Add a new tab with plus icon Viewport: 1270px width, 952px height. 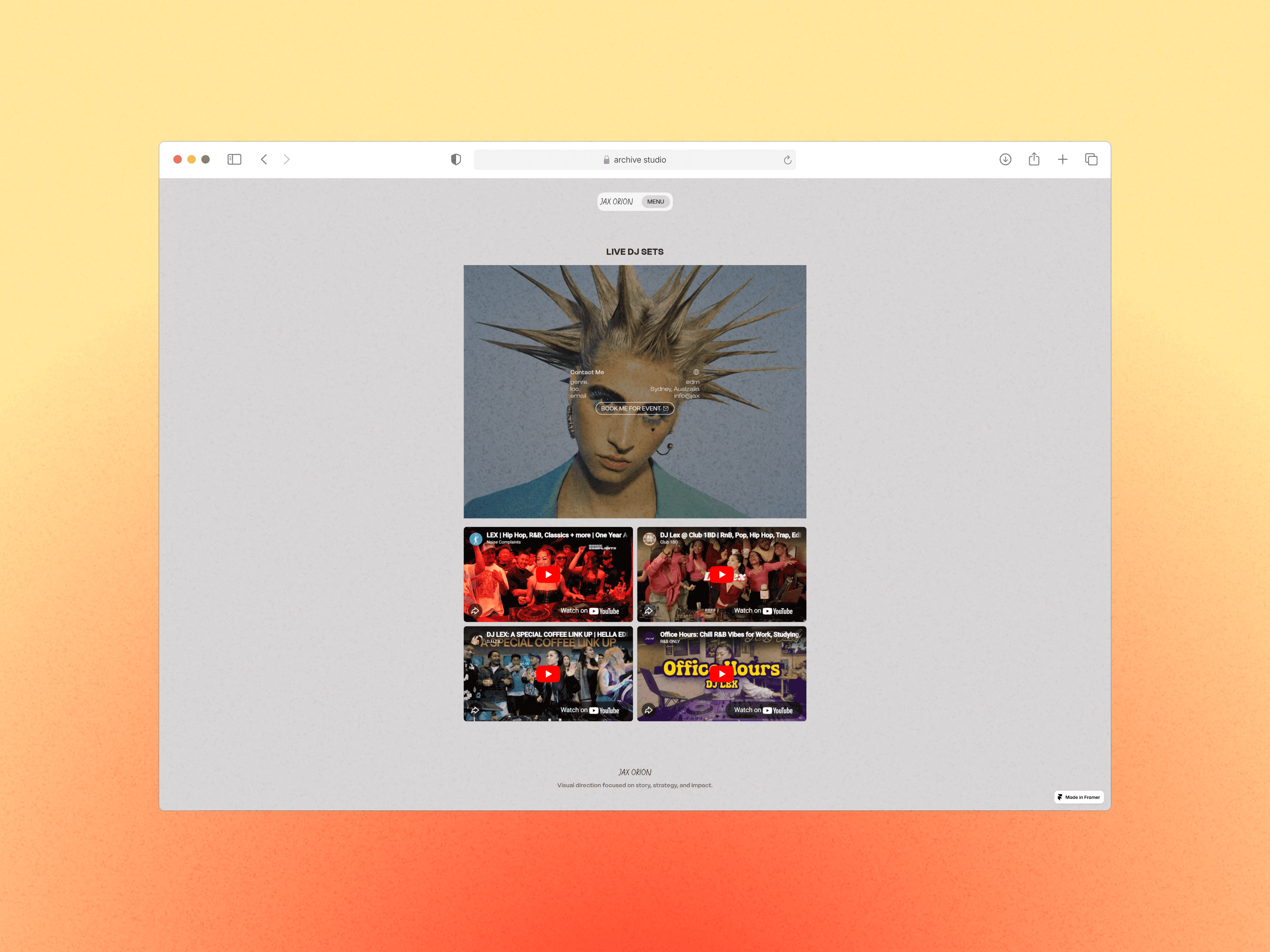tap(1062, 160)
